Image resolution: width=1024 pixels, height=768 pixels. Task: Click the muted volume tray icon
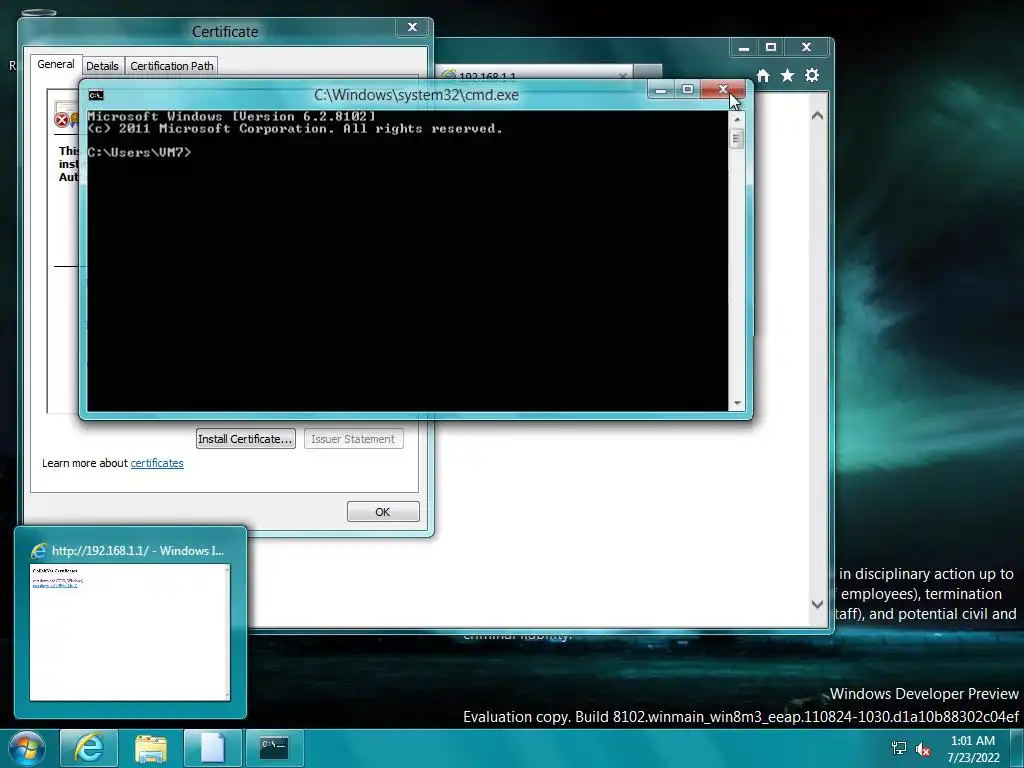923,749
